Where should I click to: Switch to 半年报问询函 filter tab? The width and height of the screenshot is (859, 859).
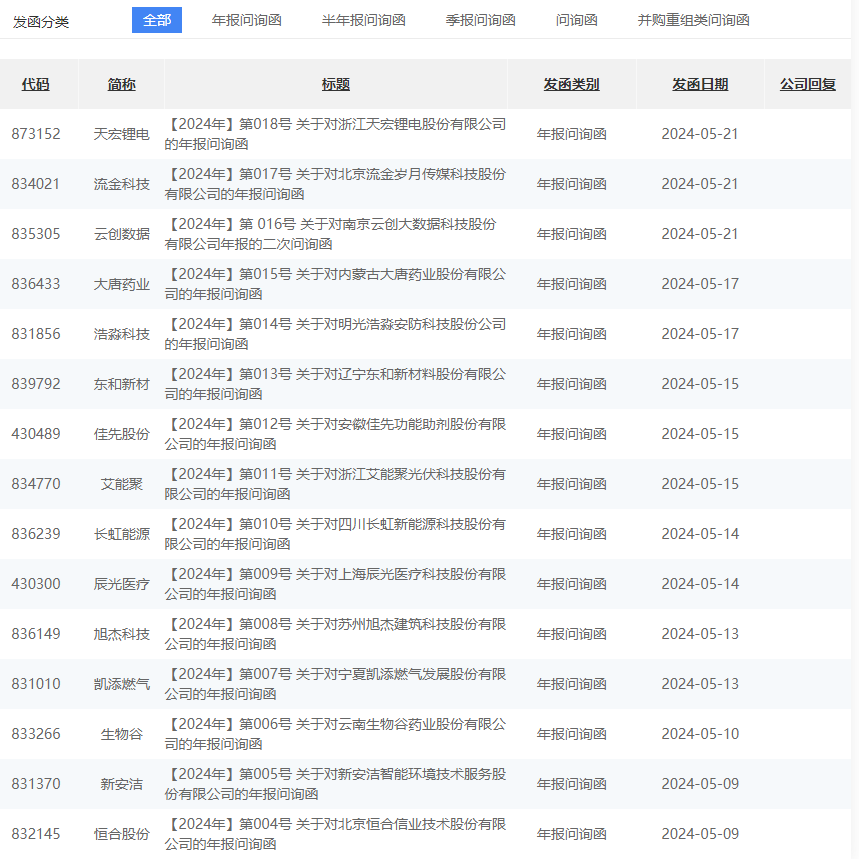(364, 20)
